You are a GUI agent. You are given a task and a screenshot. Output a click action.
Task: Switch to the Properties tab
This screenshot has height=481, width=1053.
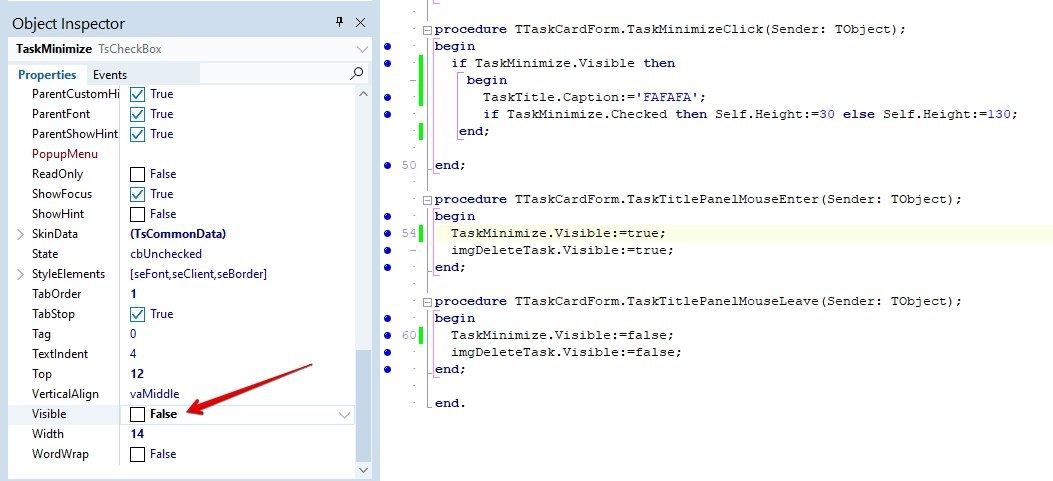point(47,75)
